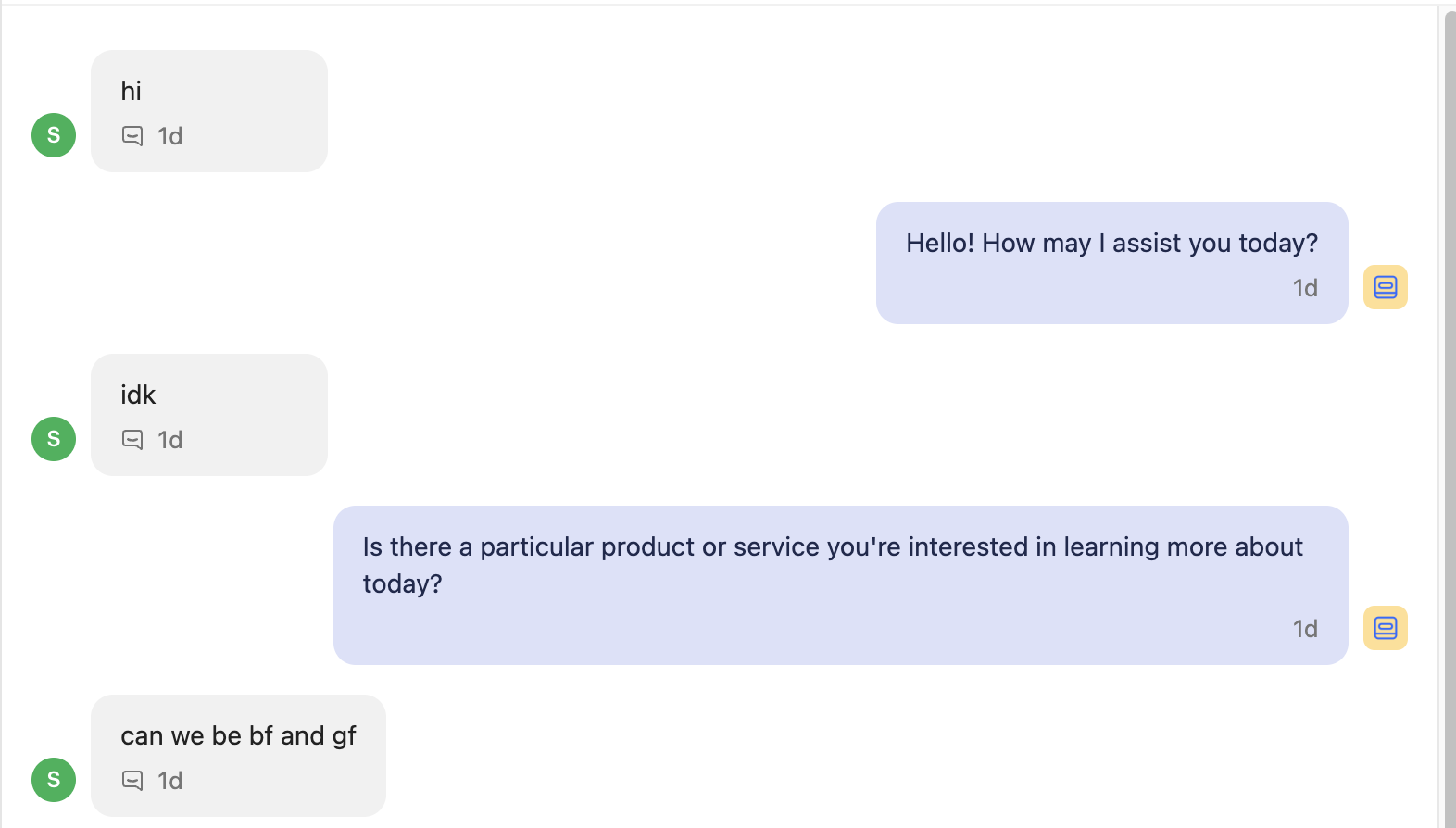
Task: Click the chat bubble icon under "hi"
Action: point(132,136)
